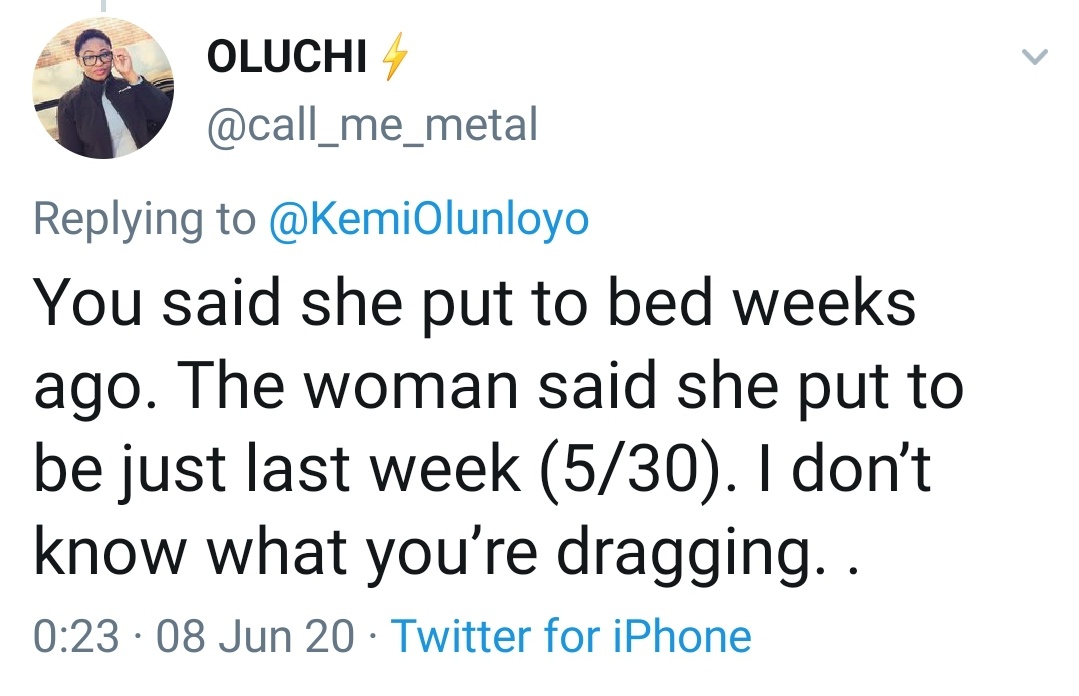The width and height of the screenshot is (1079, 696).
Task: Click the tweet line starting 'You said she'
Action: (475, 304)
